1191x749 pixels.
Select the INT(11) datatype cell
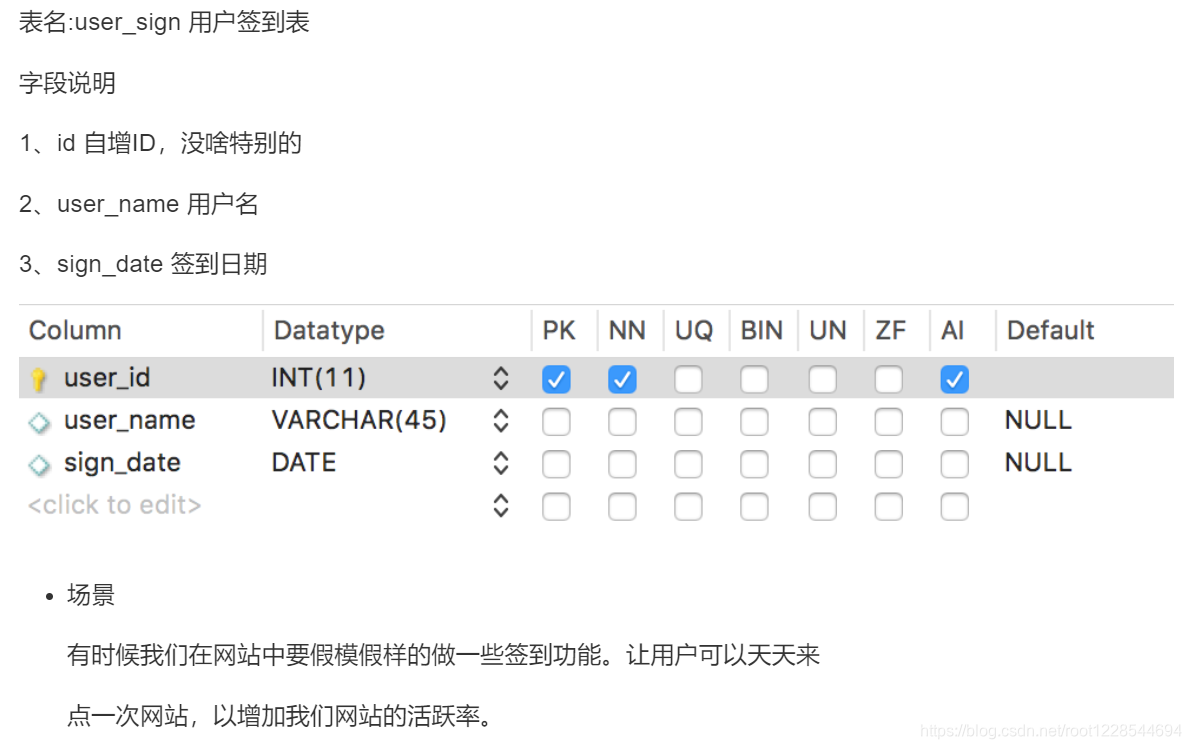[x=319, y=378]
